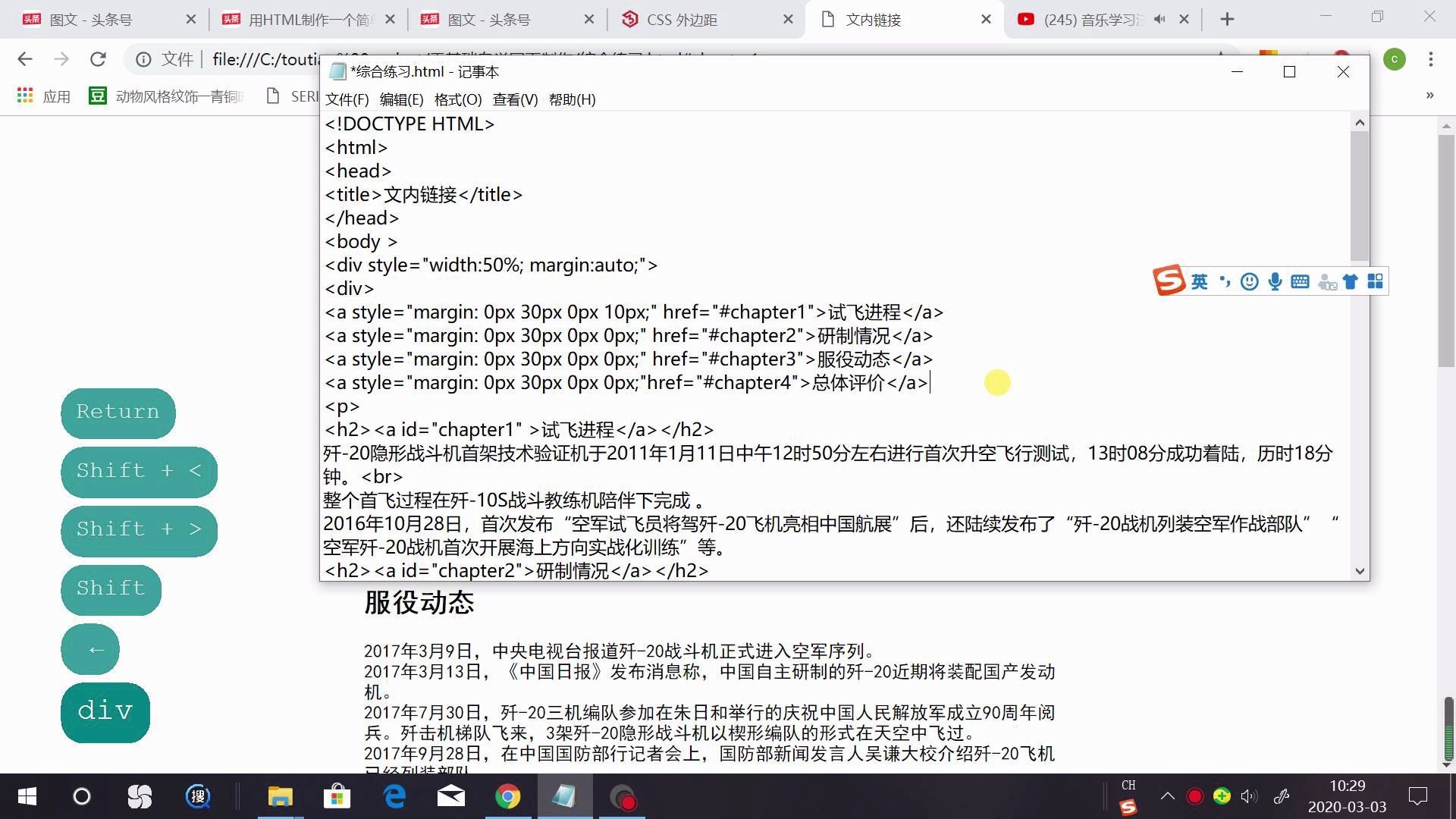
Task: Open the Chrome profile avatar menu
Action: (x=1395, y=59)
